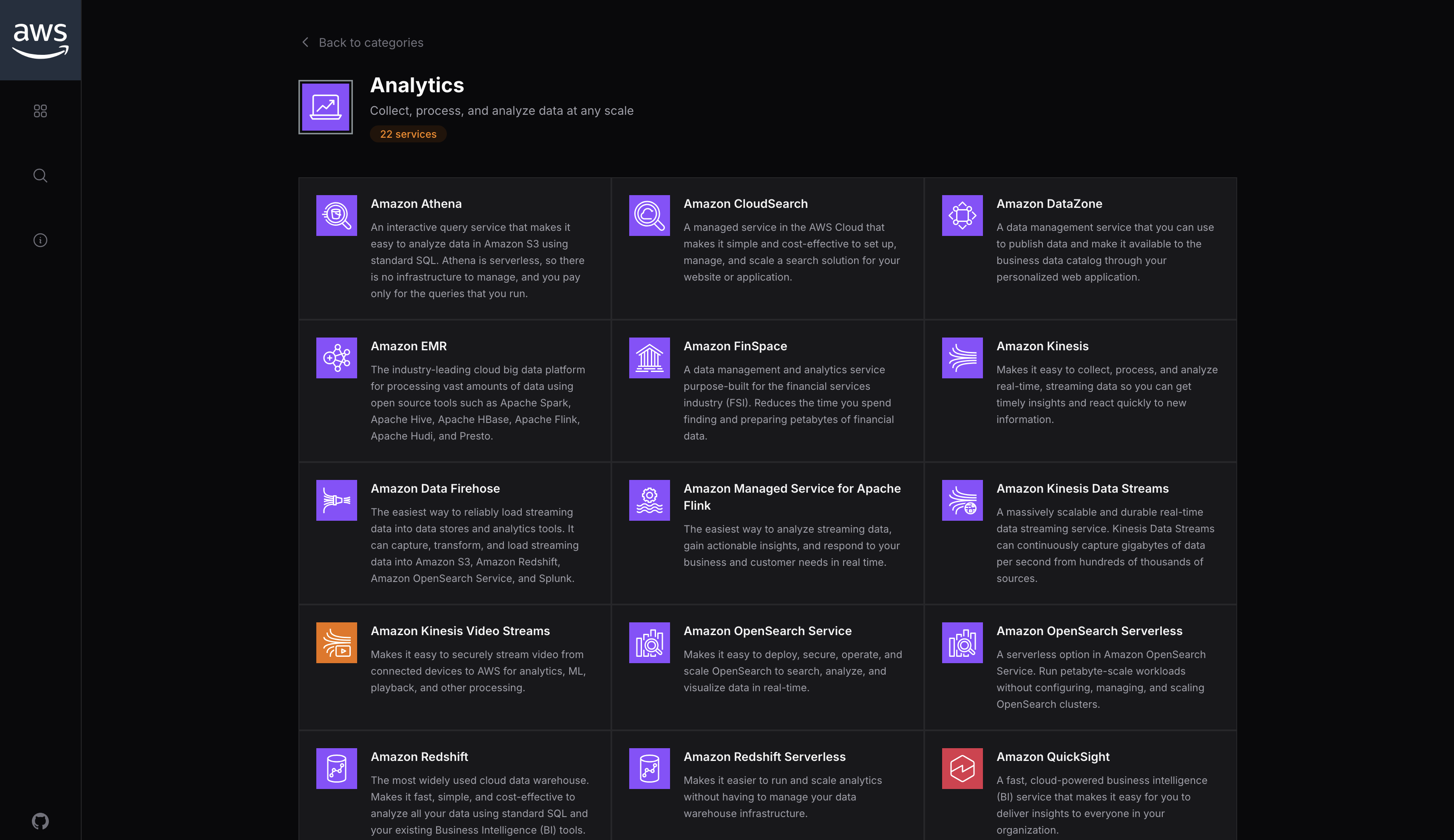Open Amazon OpenSearch Serverless title
The width and height of the screenshot is (1454, 840).
[1089, 631]
